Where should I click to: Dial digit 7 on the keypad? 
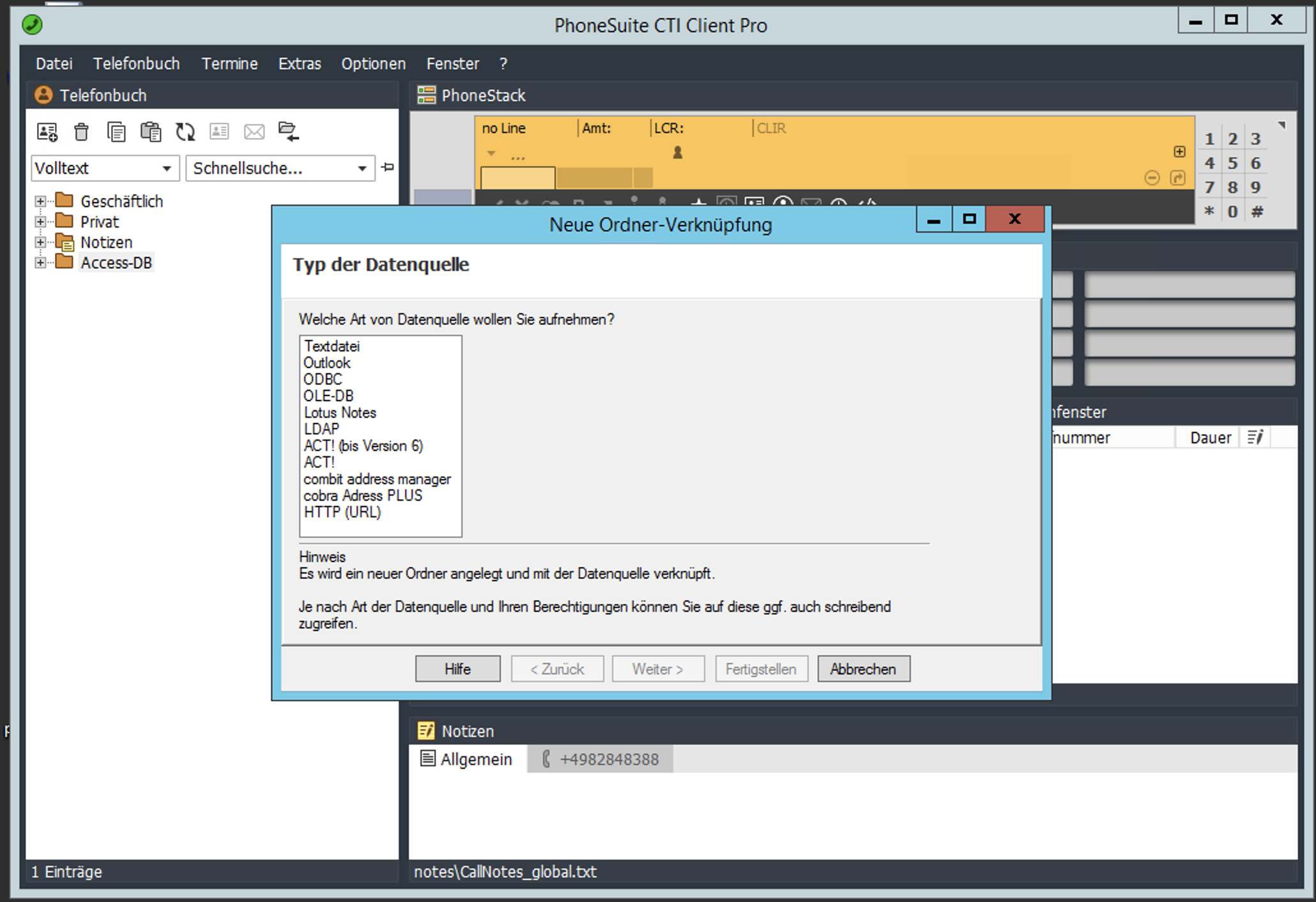1209,187
